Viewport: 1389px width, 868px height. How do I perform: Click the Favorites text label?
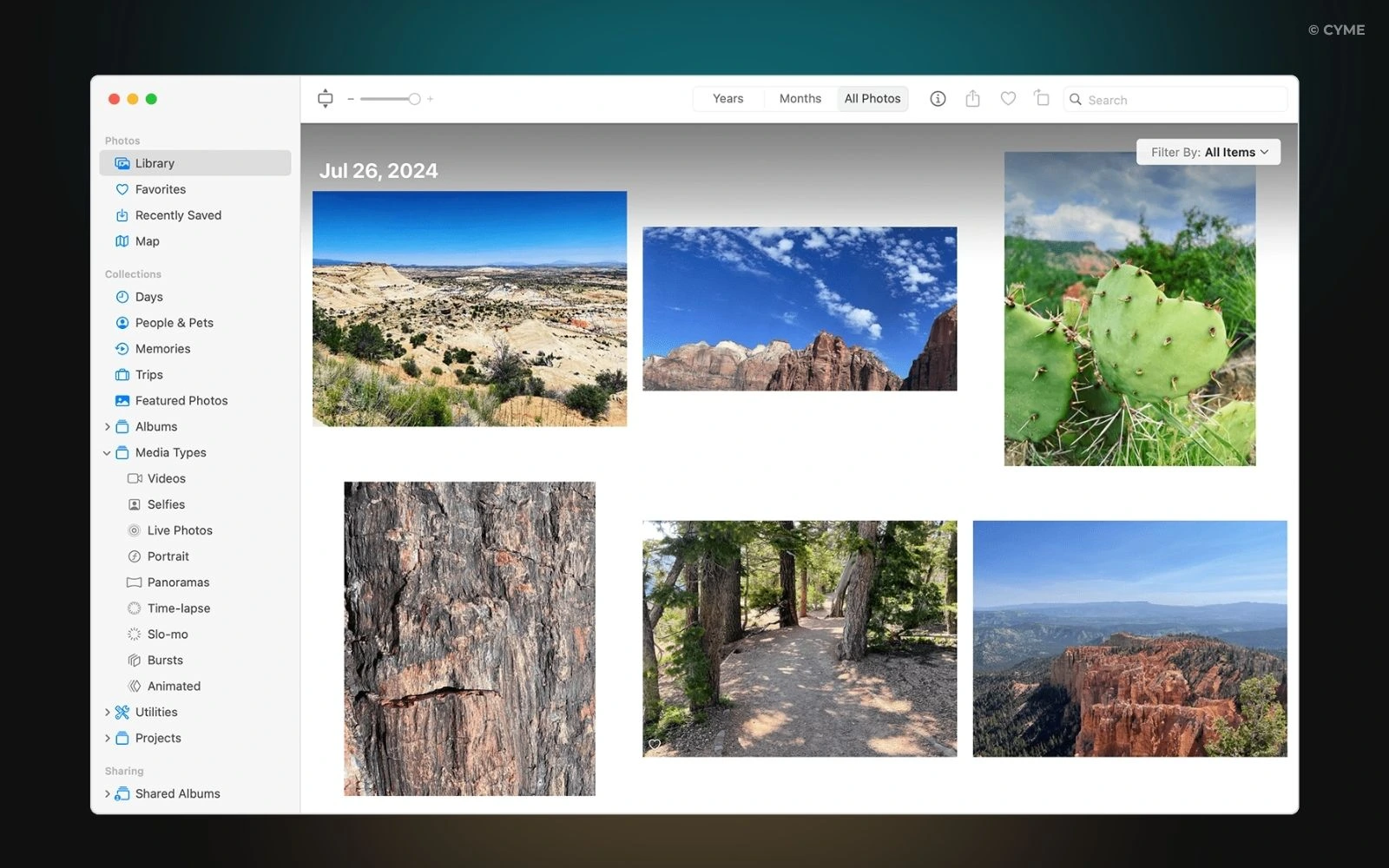pyautogui.click(x=161, y=189)
